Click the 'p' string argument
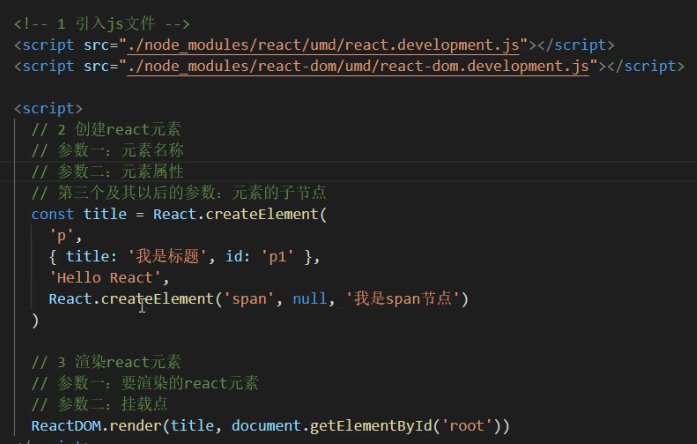Viewport: 697px width, 444px height. coord(61,236)
